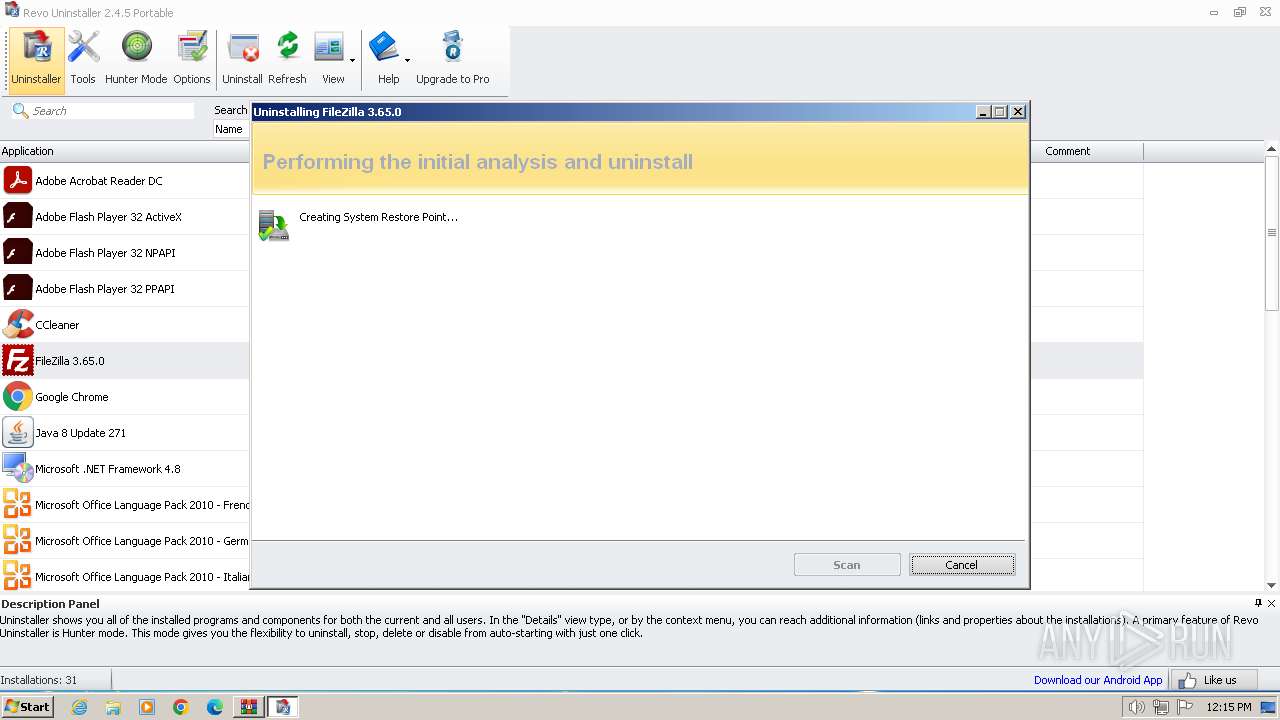Select Microsoft .NET Framework 4.8 icon
The image size is (1280, 720).
pyautogui.click(x=17, y=469)
